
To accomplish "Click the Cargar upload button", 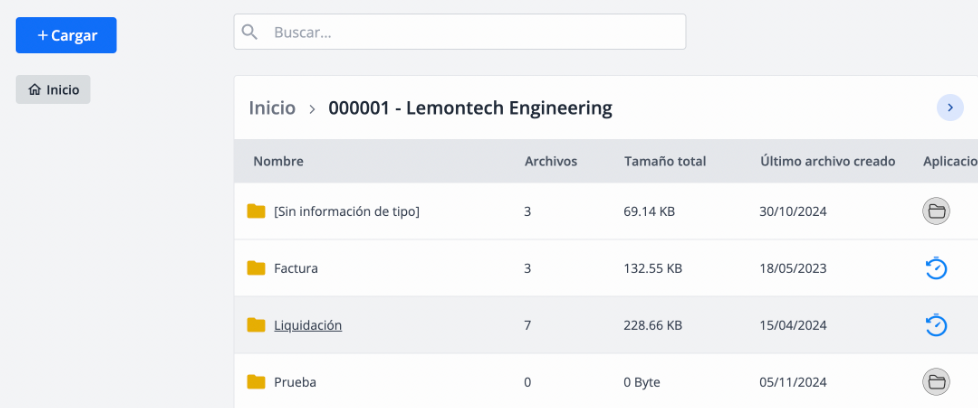I will (66, 35).
